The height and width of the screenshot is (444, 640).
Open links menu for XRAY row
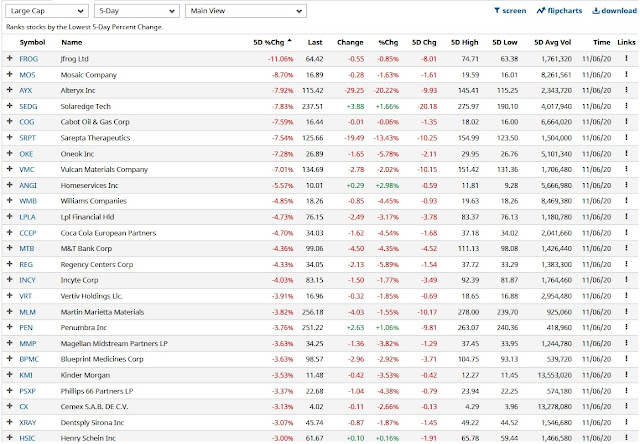coord(626,422)
